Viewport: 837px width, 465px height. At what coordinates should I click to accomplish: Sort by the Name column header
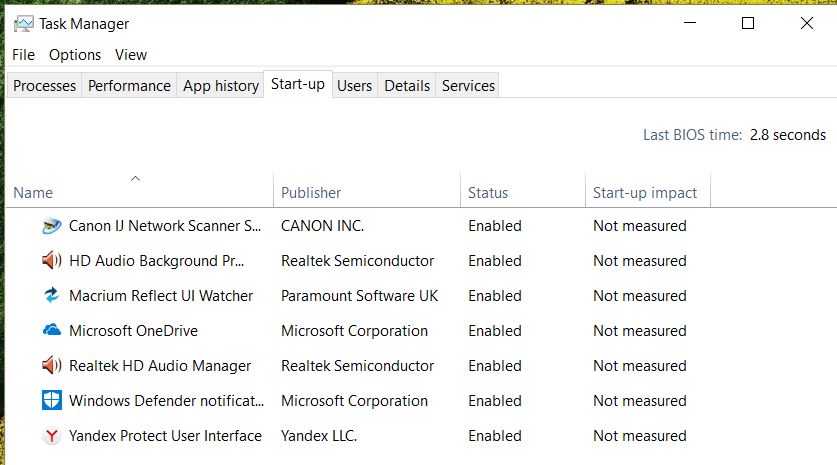pyautogui.click(x=140, y=192)
